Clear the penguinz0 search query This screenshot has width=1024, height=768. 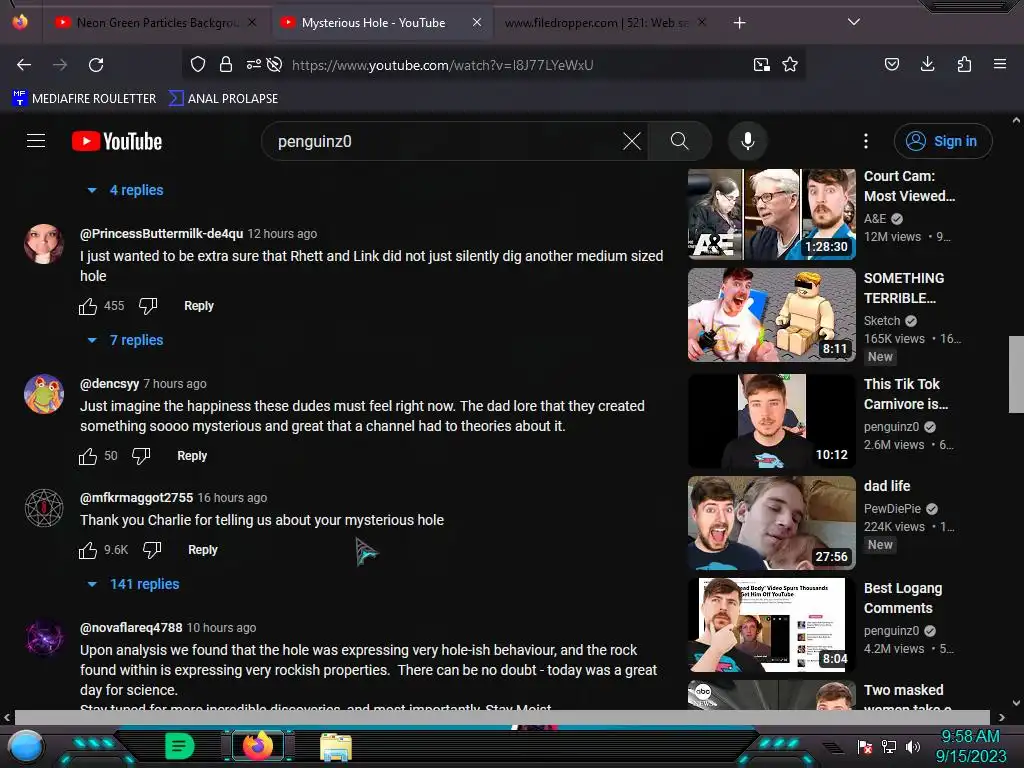click(x=632, y=141)
